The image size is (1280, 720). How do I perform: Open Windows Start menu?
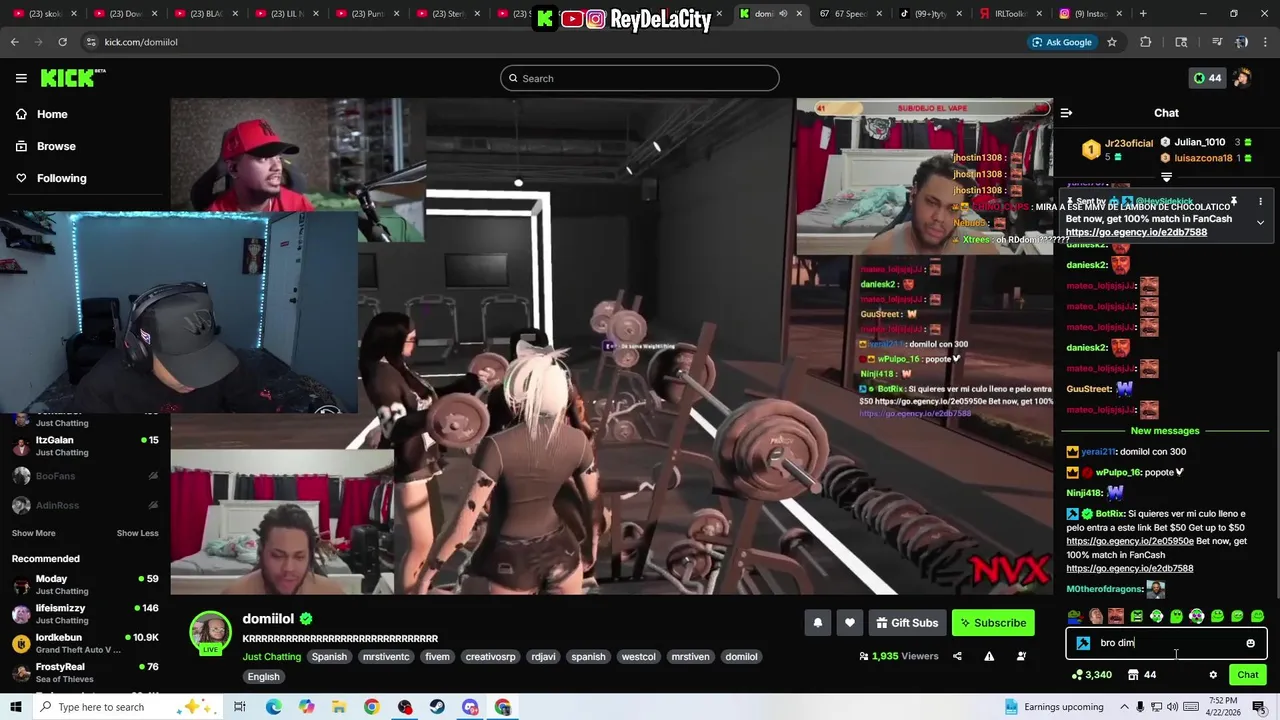[16, 707]
